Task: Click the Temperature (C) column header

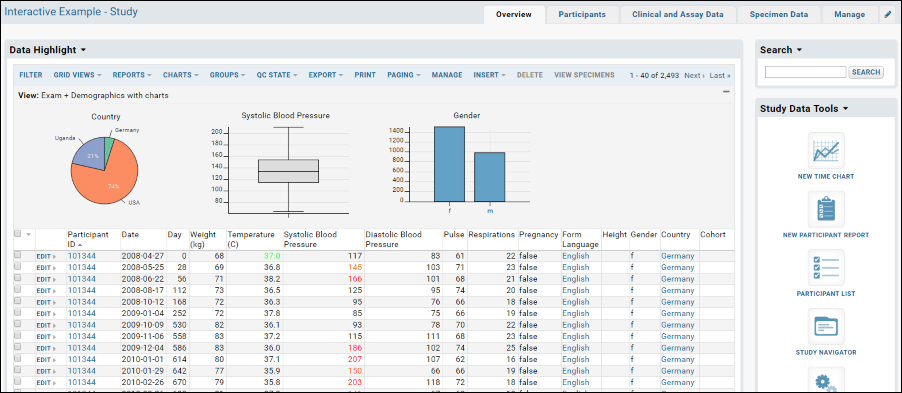Action: (251, 239)
